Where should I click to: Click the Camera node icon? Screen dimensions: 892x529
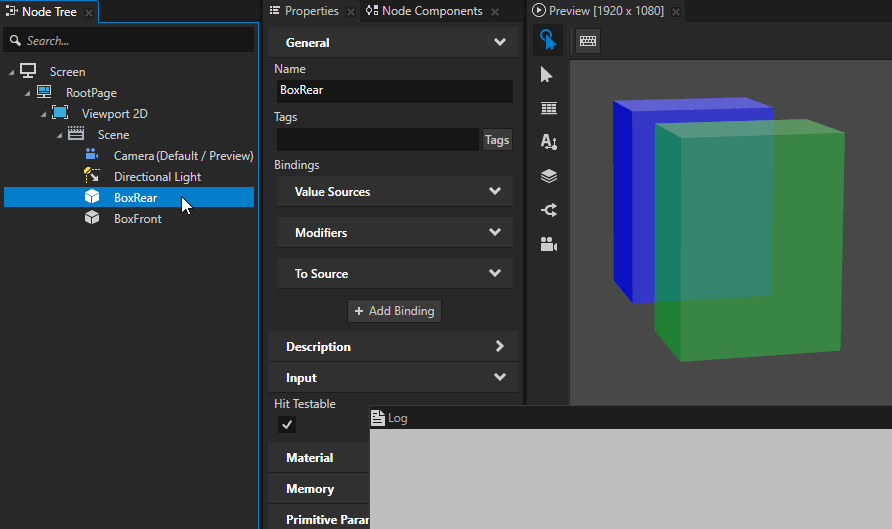(x=92, y=154)
